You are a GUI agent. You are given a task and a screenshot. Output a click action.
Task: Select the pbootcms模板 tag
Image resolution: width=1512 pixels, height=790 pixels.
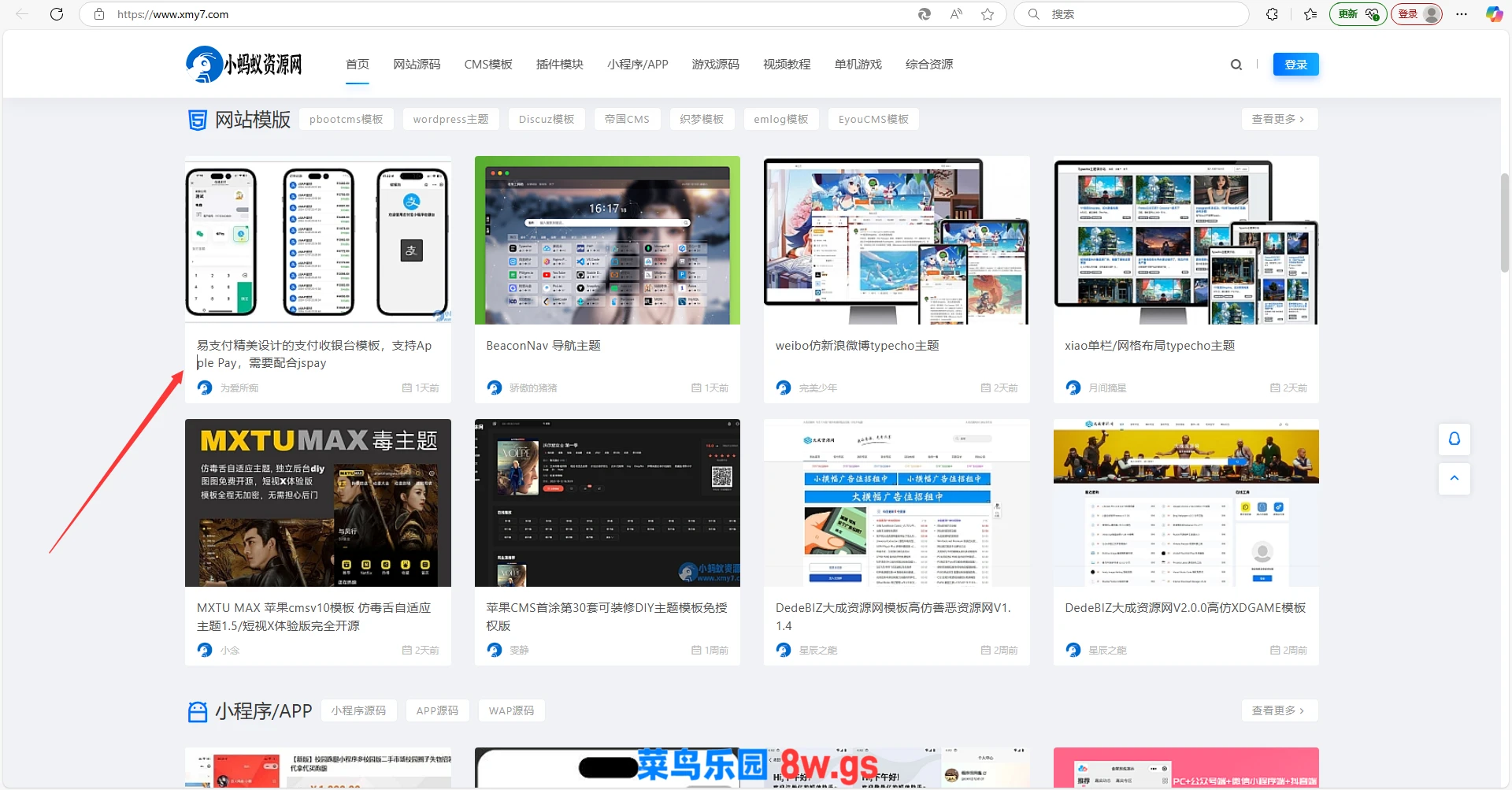tap(346, 119)
